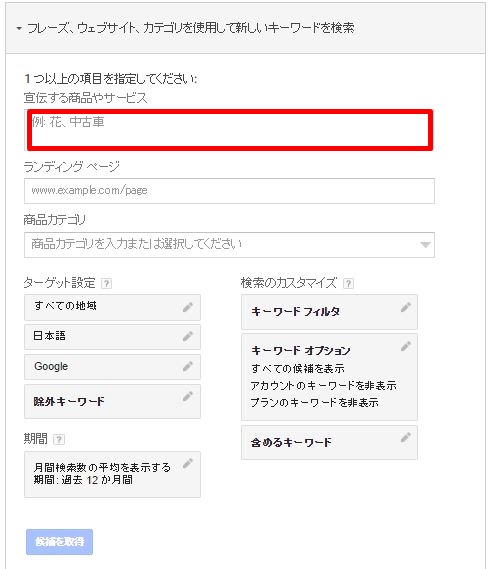Viewport: 495px width, 569px height.
Task: Click the 商品カテゴリ combo box field
Action: tap(229, 245)
